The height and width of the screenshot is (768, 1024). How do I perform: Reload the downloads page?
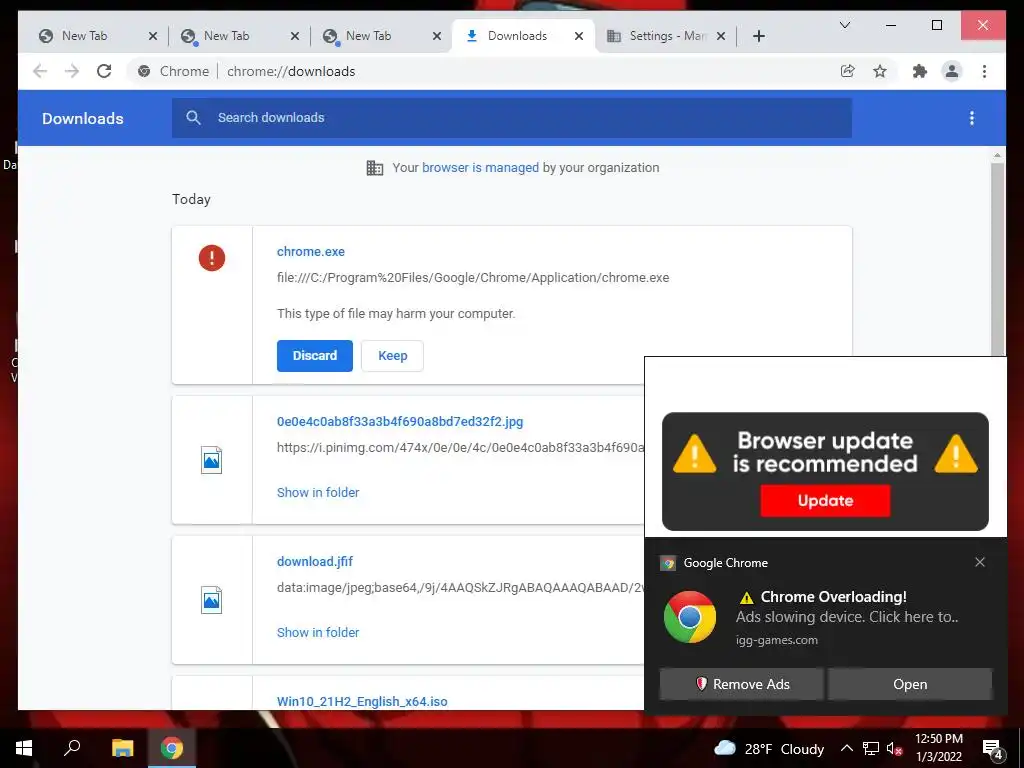[x=104, y=71]
